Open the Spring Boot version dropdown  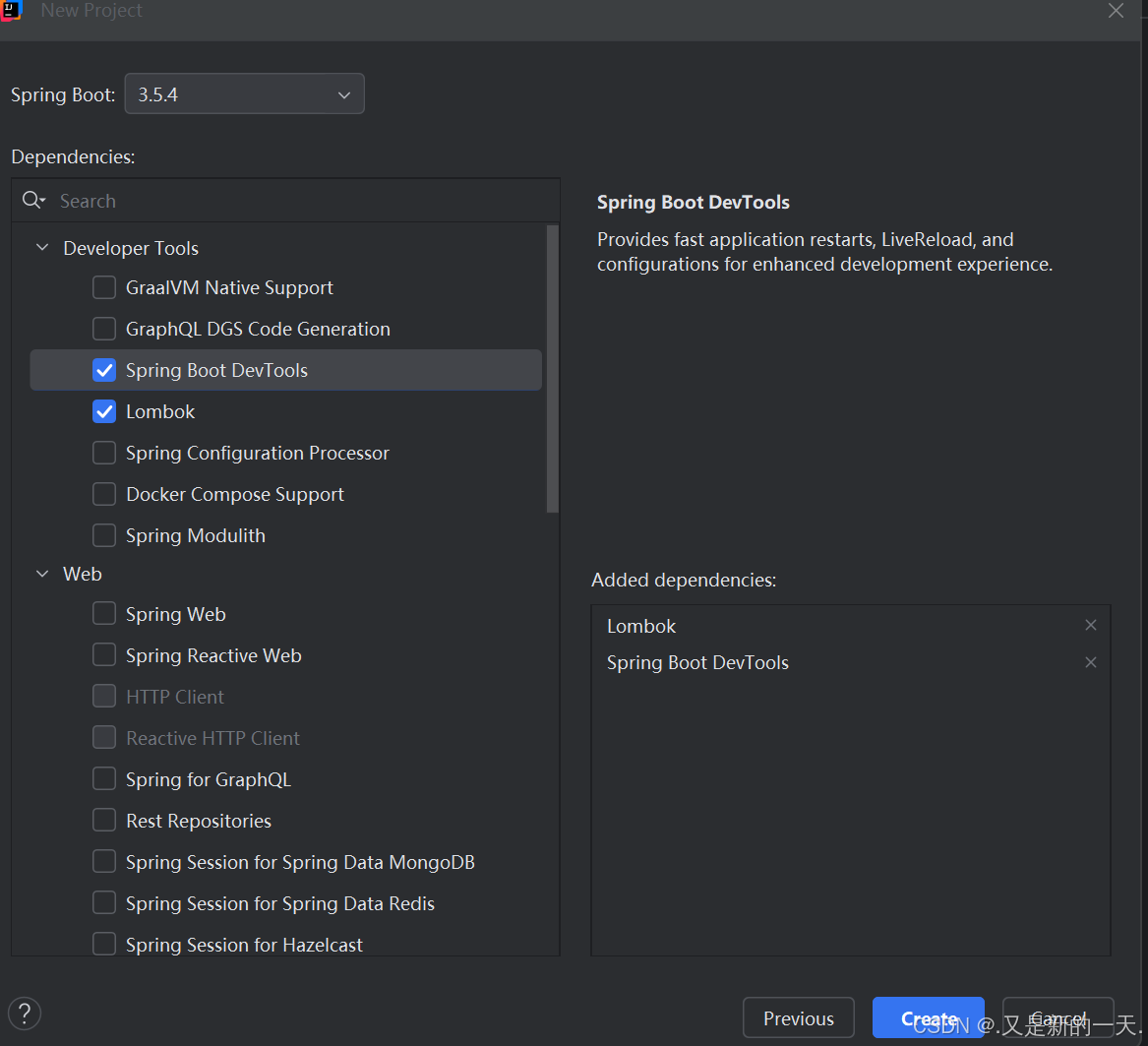click(x=245, y=93)
